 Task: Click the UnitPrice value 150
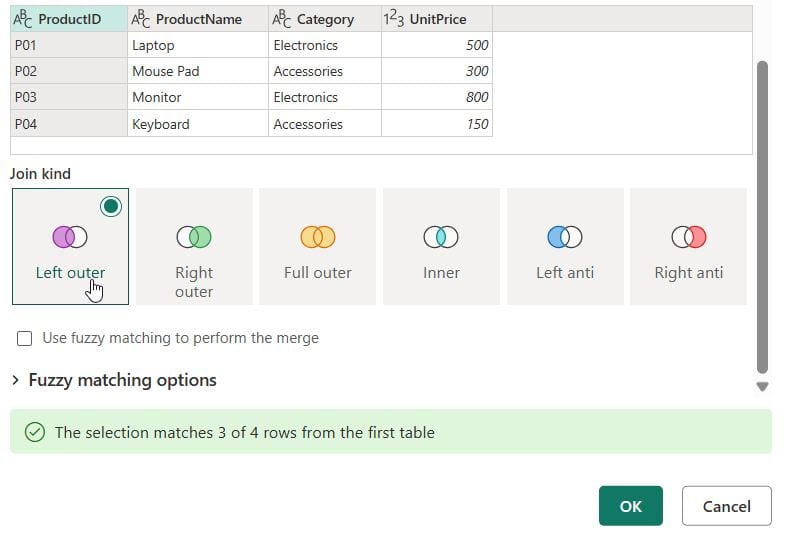tap(437, 124)
